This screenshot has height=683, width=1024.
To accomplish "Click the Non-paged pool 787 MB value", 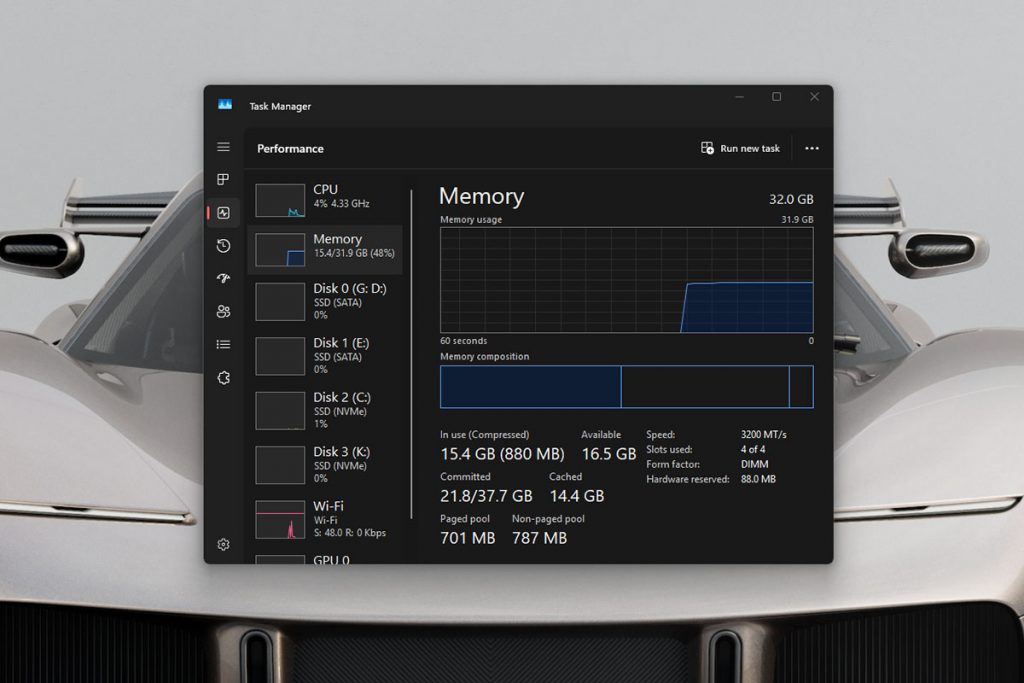I will [539, 538].
